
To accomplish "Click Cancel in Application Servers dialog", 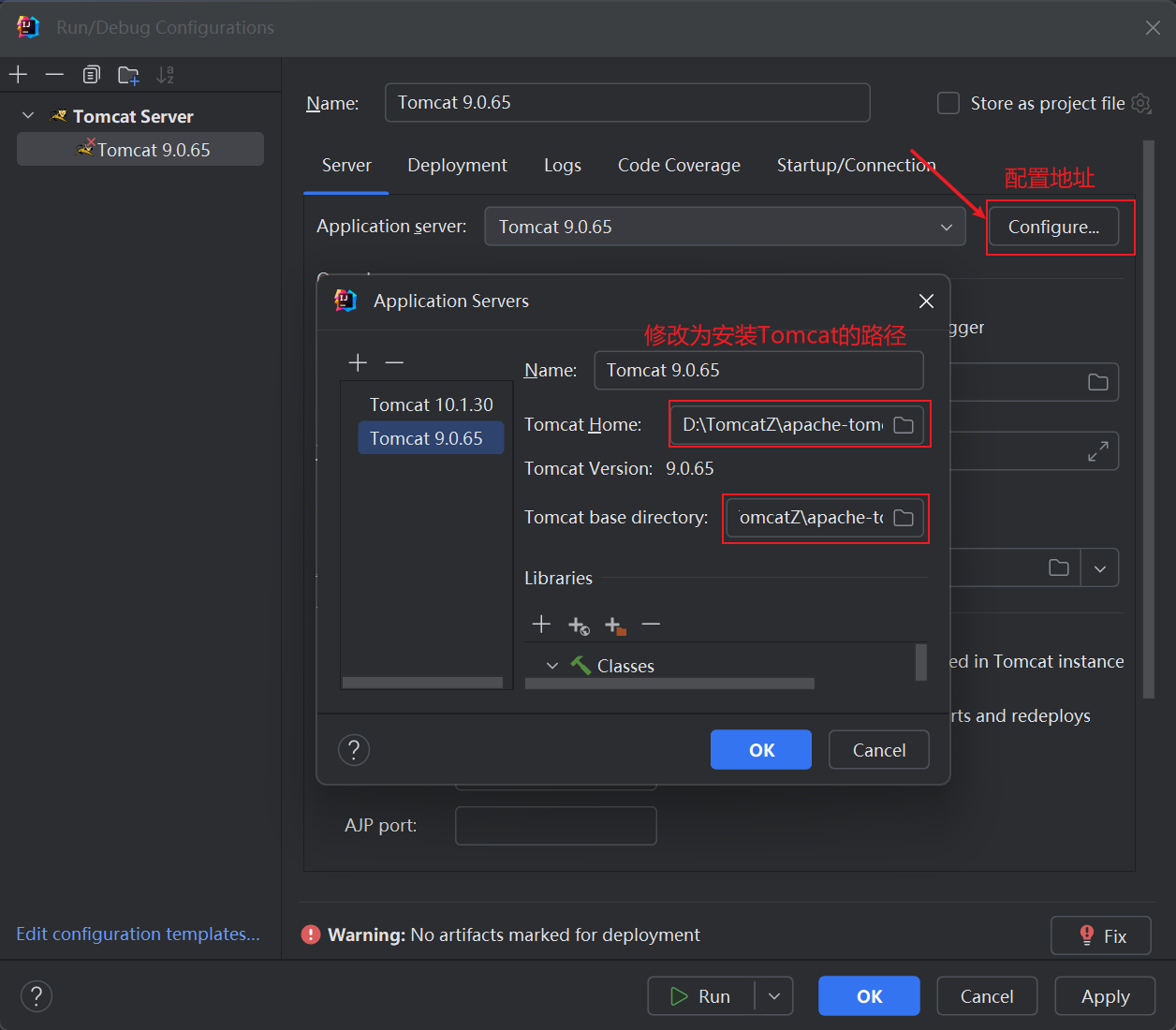I will tap(879, 750).
